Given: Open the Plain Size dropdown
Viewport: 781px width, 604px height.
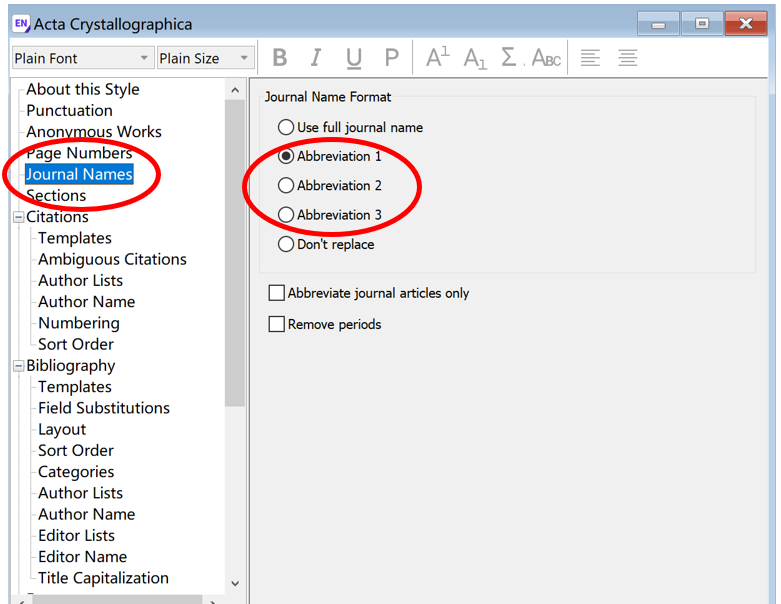Looking at the screenshot, I should click(206, 58).
